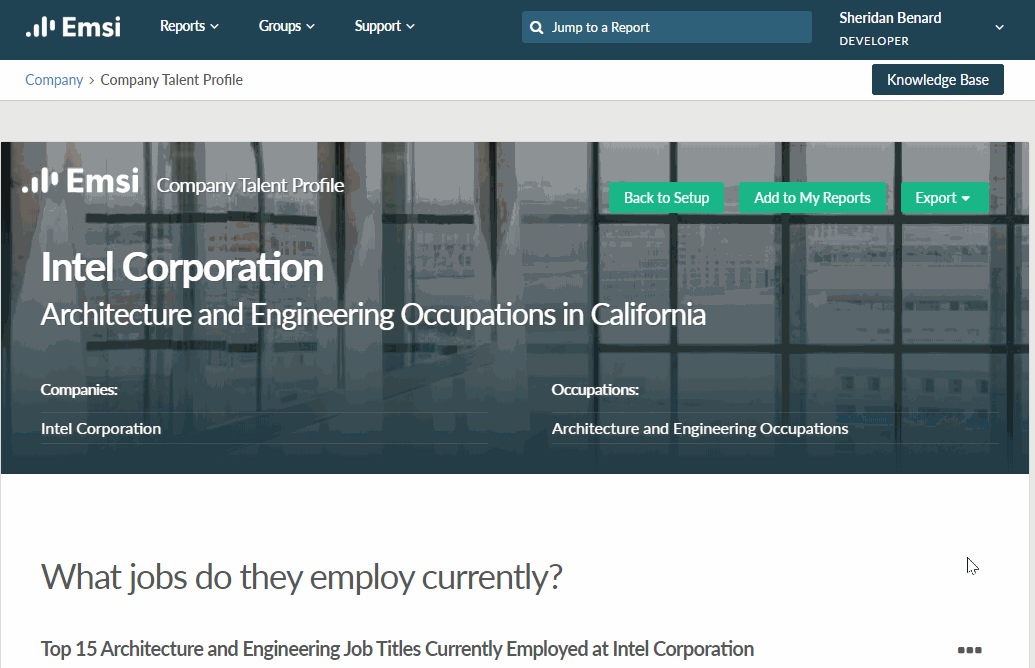1035x668 pixels.
Task: Open the three-dots options for Top 15 Job Titles
Action: (969, 650)
